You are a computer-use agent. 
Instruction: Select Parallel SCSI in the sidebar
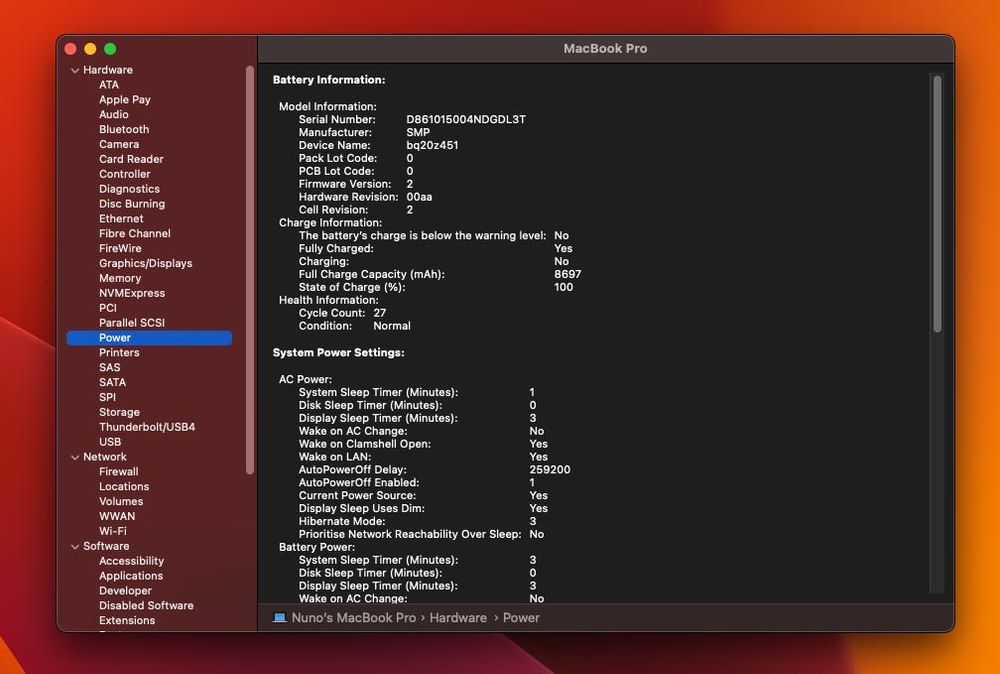point(132,323)
